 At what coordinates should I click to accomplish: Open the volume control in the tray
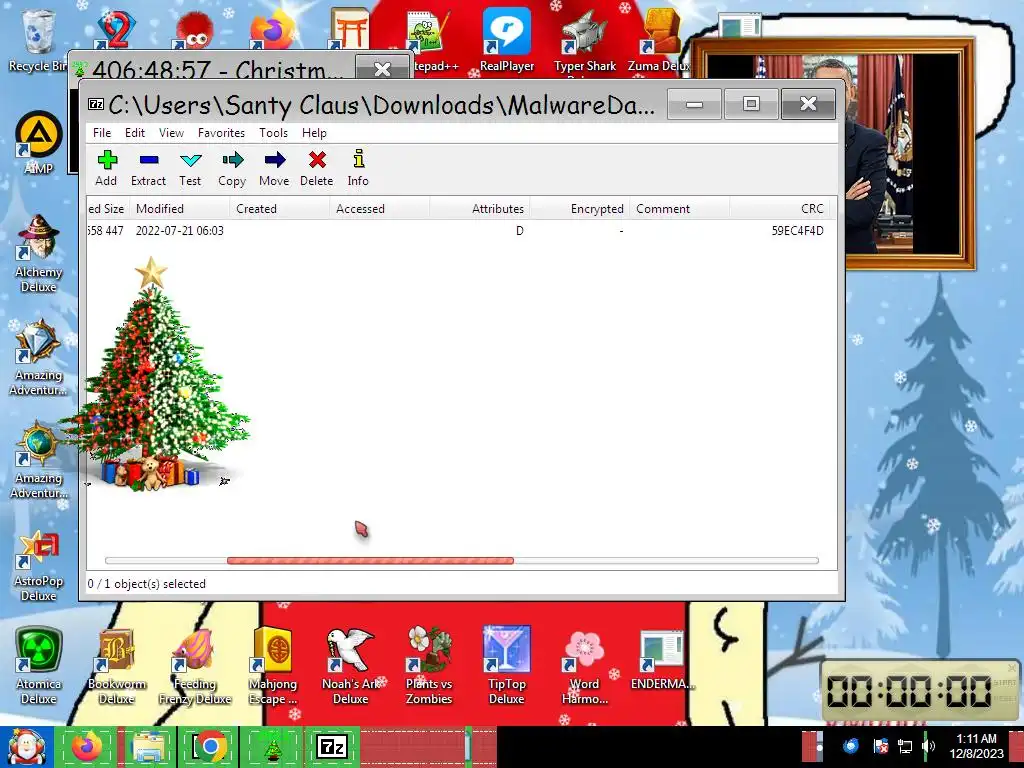(928, 746)
